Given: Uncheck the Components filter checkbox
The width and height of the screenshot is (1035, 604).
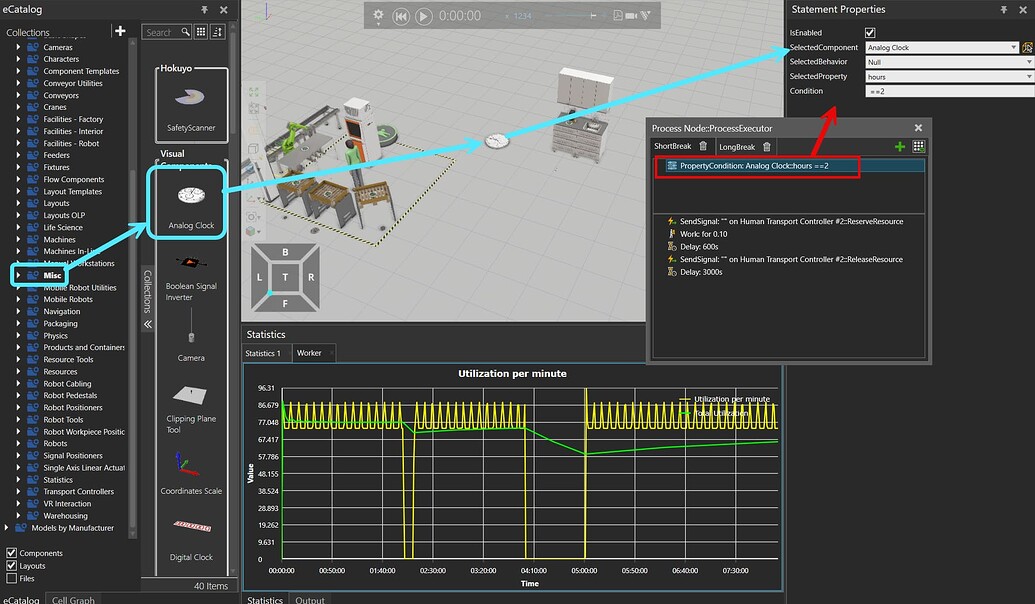Looking at the screenshot, I should pos(12,553).
